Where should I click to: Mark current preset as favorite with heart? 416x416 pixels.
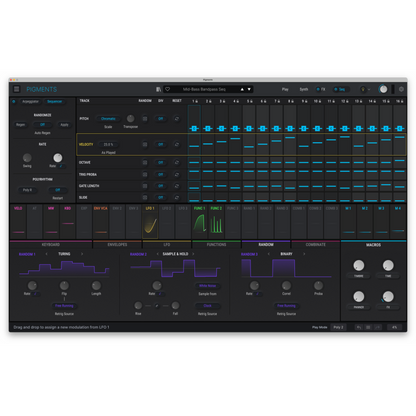pyautogui.click(x=168, y=89)
